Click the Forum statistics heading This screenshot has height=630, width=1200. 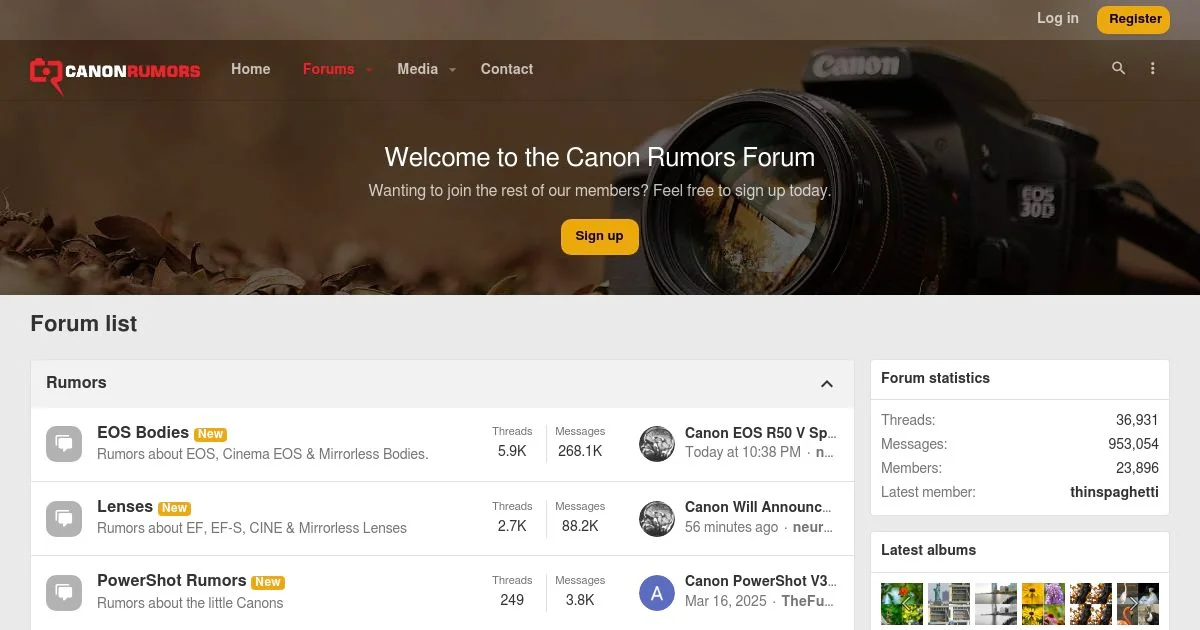coord(935,378)
